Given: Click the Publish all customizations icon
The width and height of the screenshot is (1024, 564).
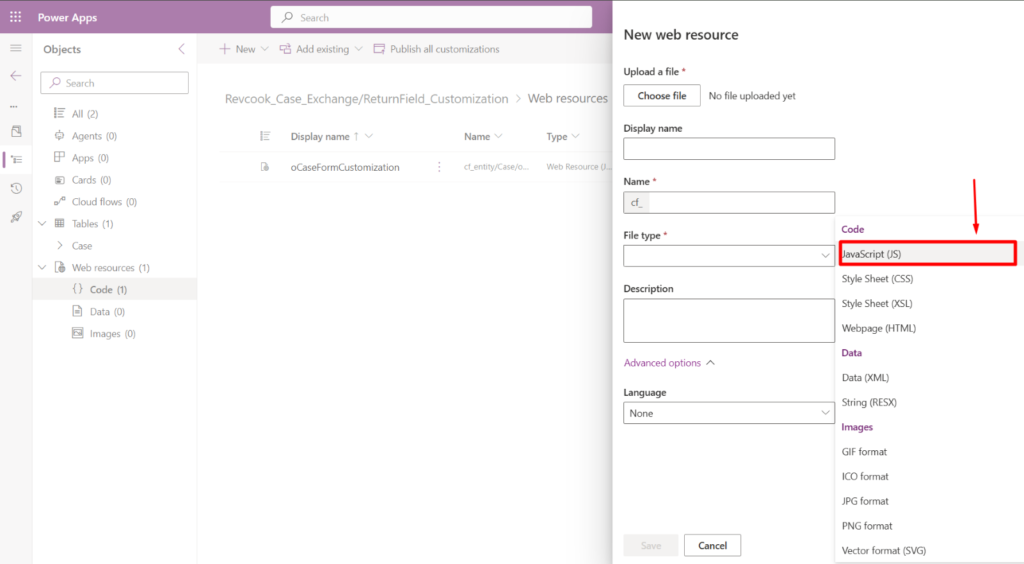Looking at the screenshot, I should pyautogui.click(x=379, y=49).
